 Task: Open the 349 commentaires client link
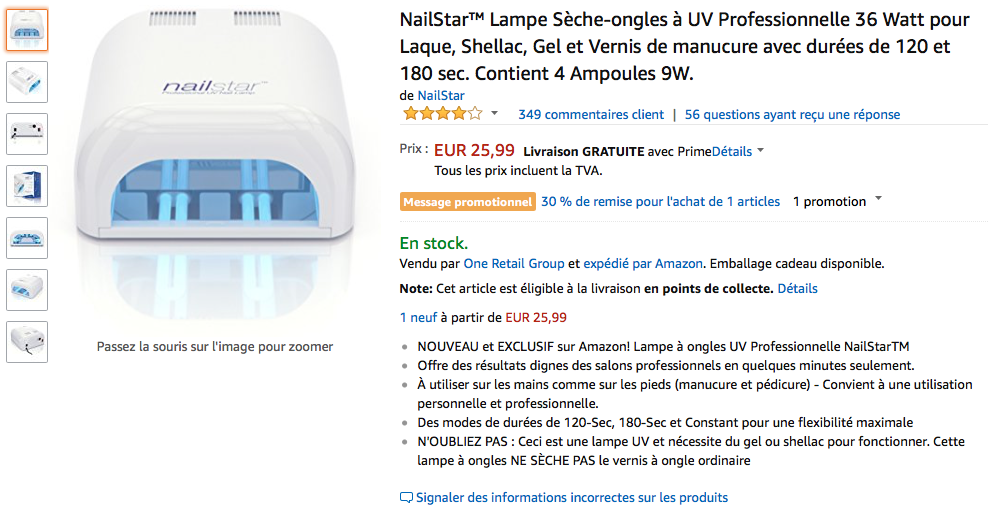pyautogui.click(x=591, y=115)
